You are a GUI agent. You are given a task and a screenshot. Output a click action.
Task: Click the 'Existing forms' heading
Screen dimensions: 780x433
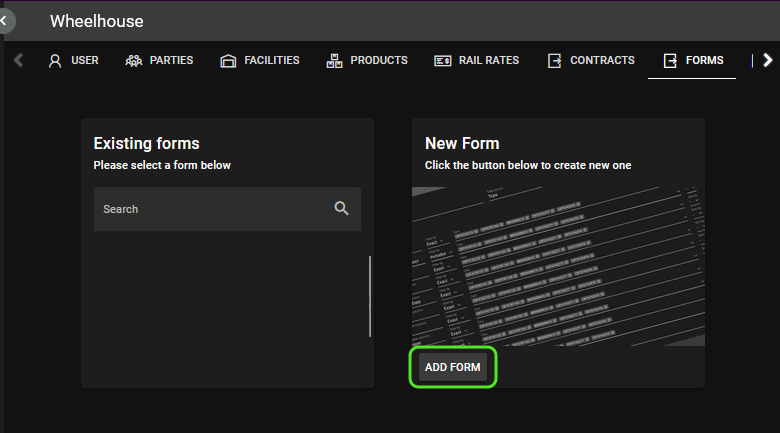146,143
